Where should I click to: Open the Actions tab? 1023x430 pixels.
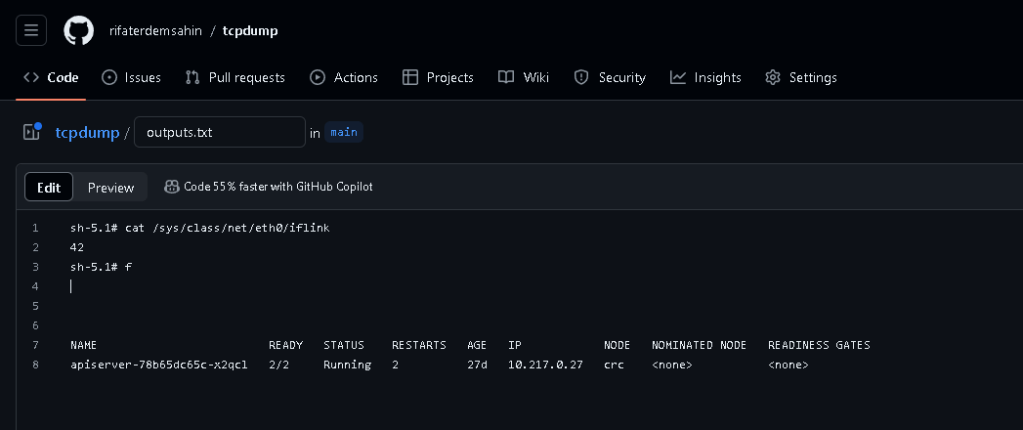[344, 78]
